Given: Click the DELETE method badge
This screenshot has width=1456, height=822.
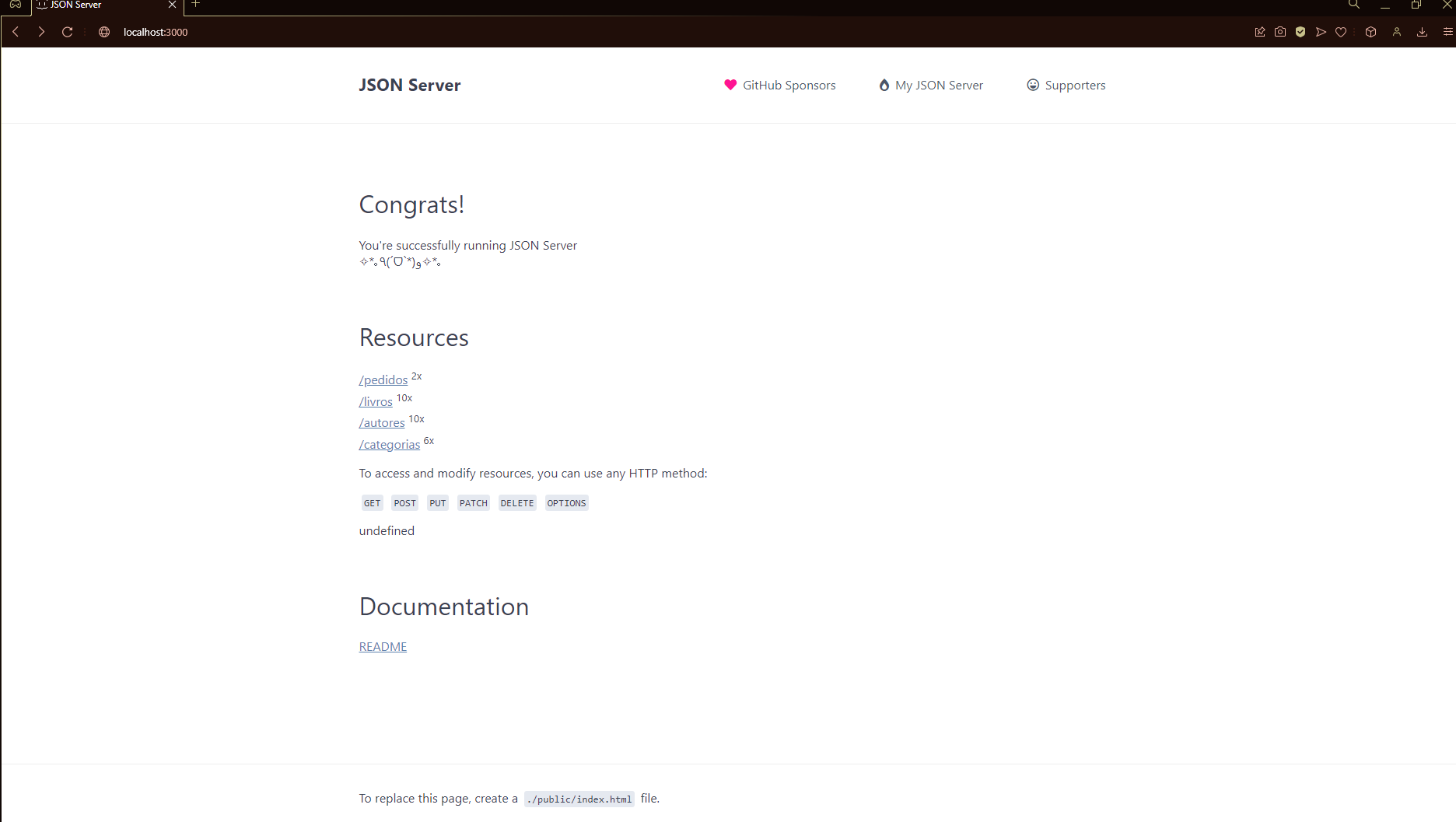Looking at the screenshot, I should 517,503.
